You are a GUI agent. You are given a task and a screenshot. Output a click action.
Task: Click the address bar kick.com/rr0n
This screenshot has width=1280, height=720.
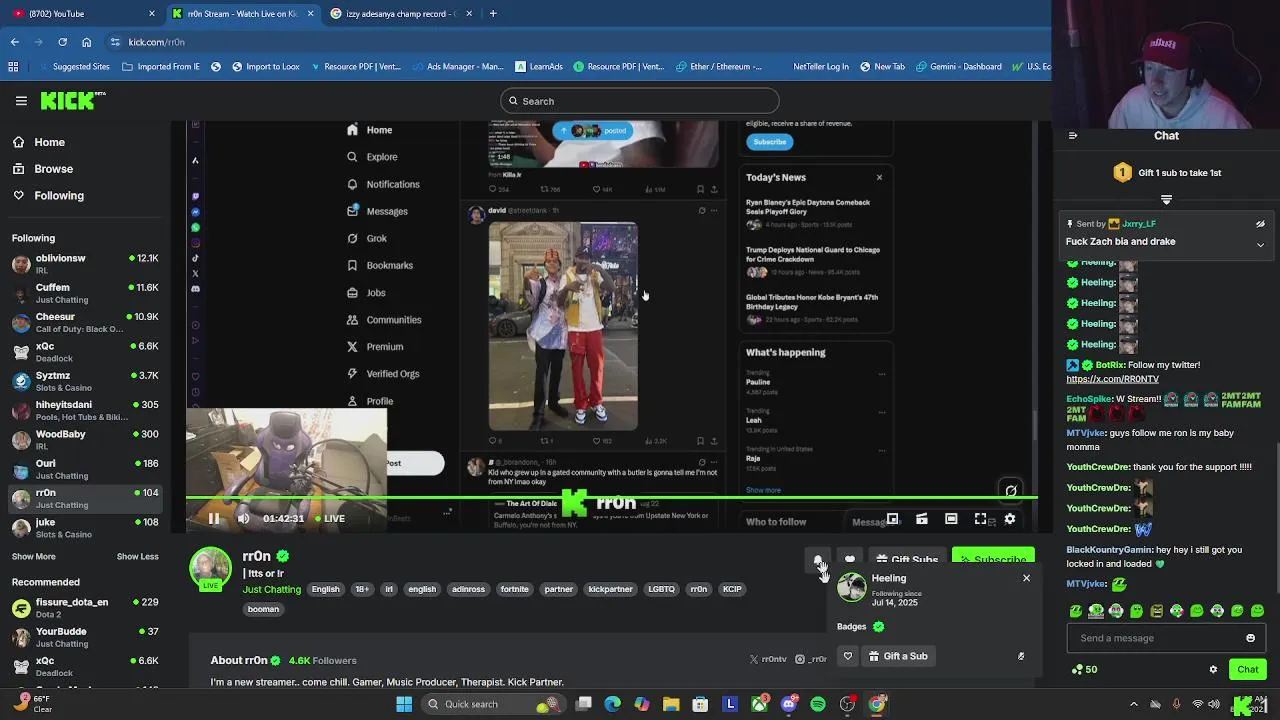[x=156, y=42]
